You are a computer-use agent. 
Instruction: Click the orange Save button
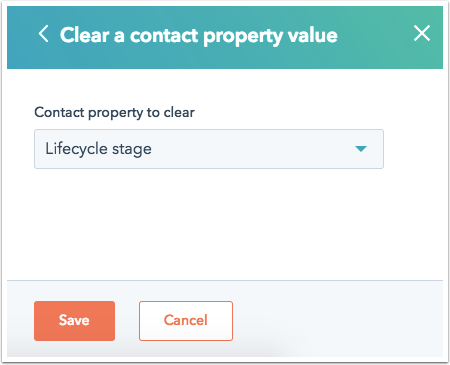coord(74,321)
